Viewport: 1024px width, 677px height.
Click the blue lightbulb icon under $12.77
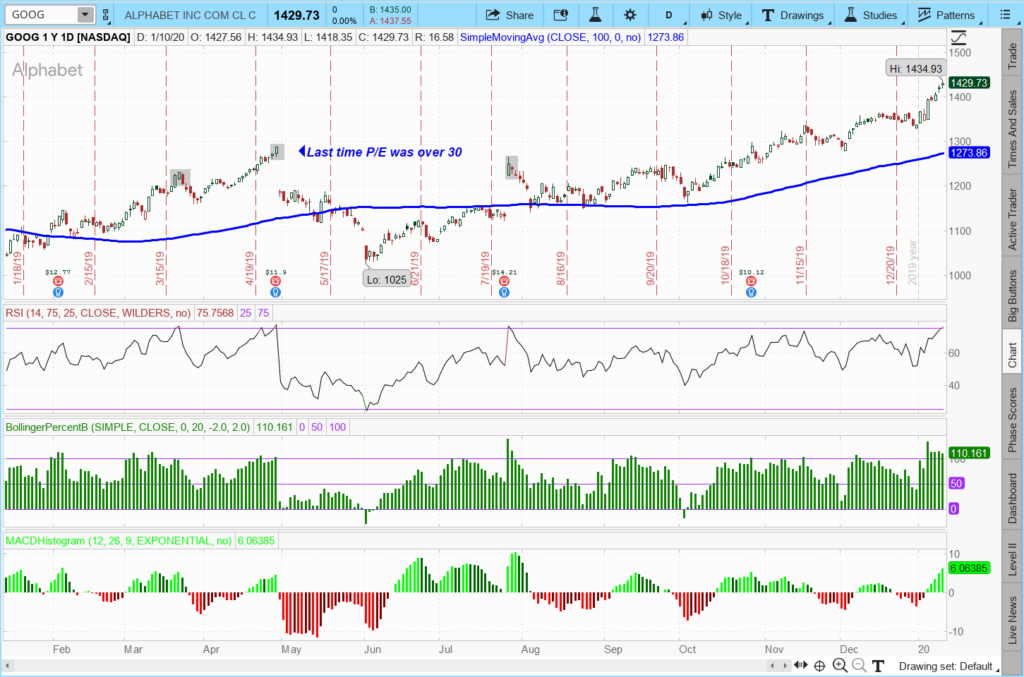[x=58, y=292]
